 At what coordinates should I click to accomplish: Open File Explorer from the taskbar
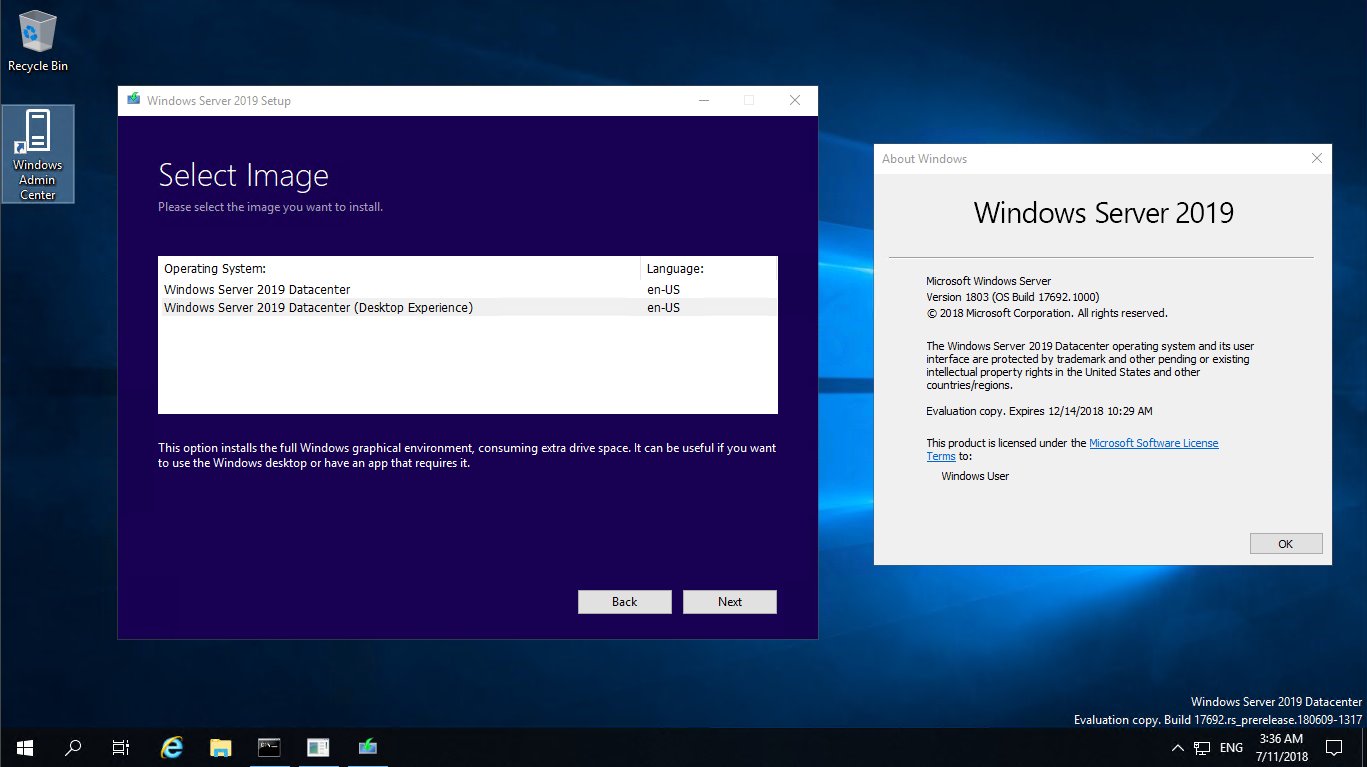point(221,747)
